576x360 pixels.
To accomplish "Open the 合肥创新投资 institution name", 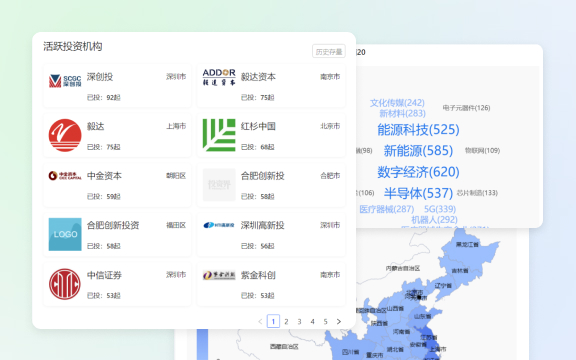I will [113, 225].
